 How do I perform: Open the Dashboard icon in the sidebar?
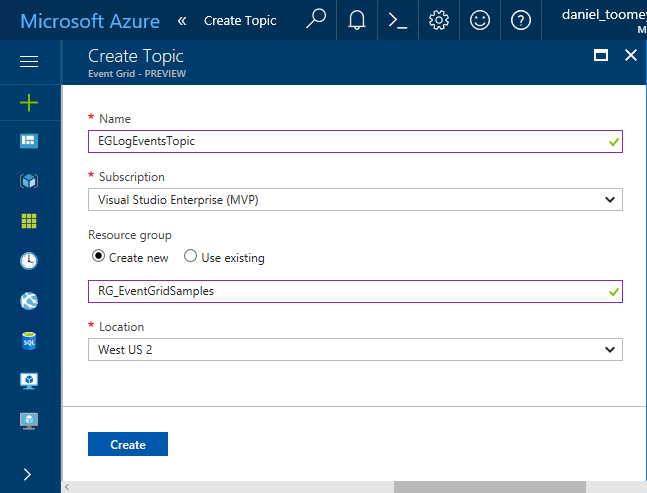pos(29,141)
